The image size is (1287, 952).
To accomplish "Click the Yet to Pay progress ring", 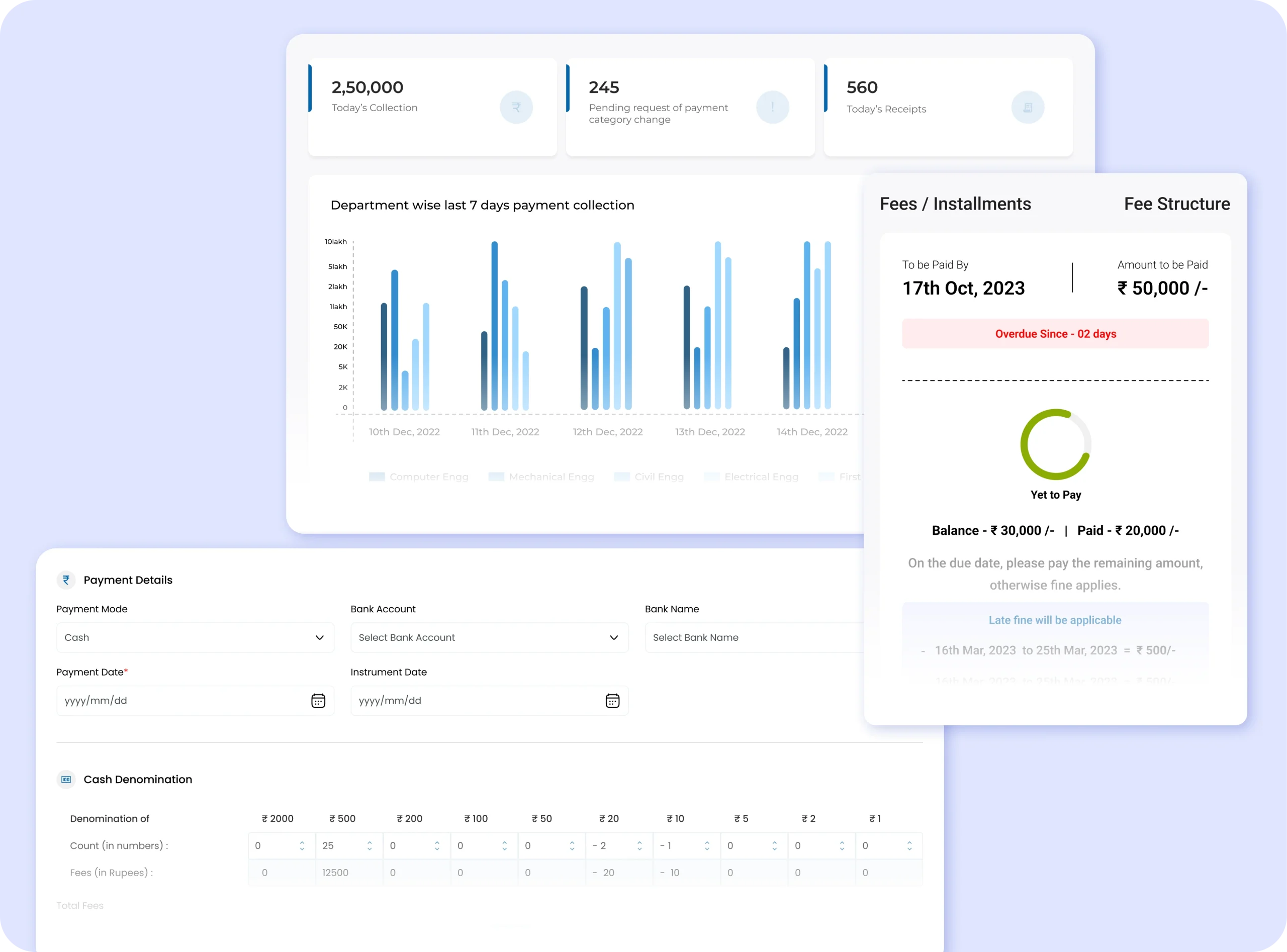I will click(1055, 444).
